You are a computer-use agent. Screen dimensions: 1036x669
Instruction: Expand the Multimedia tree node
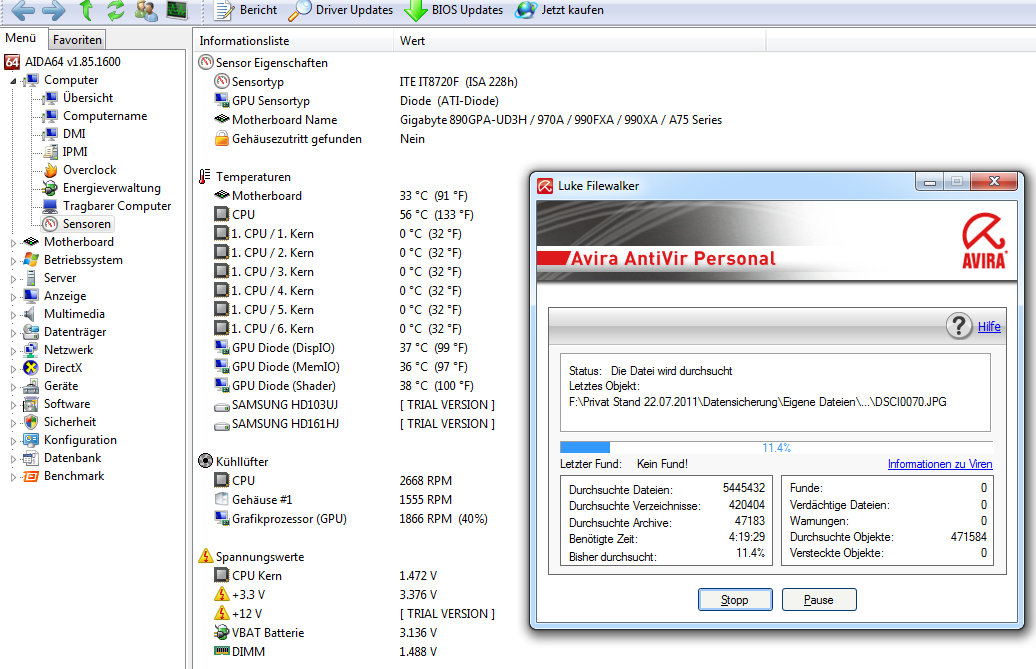tap(13, 315)
